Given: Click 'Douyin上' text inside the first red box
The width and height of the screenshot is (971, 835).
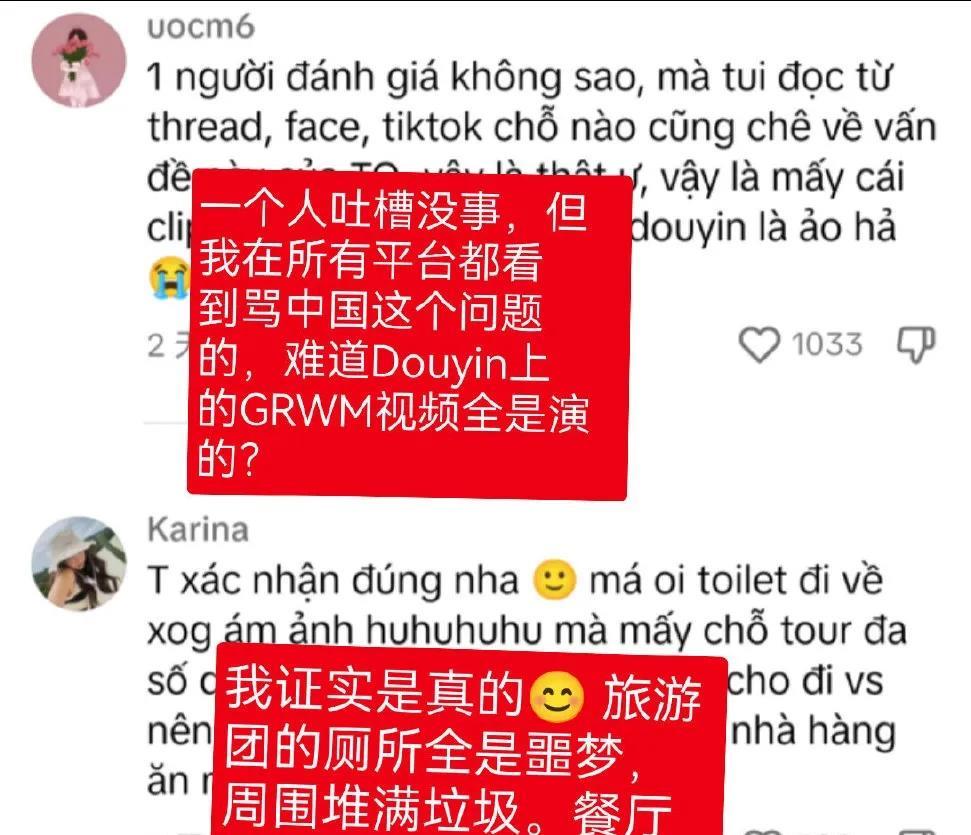Looking at the screenshot, I should [x=459, y=362].
